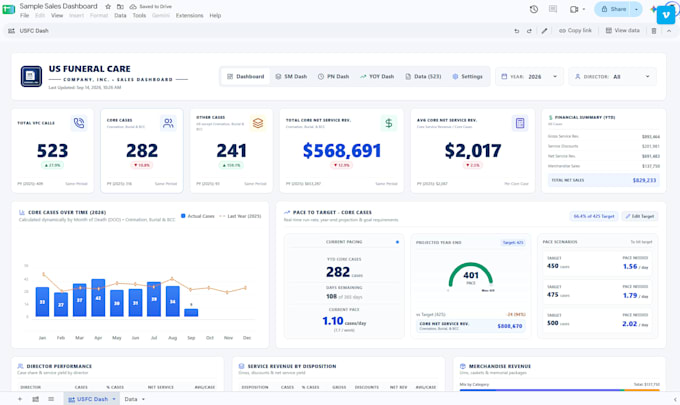Image resolution: width=680 pixels, height=405 pixels.
Task: Open the all sheets list icon
Action: pos(51,399)
